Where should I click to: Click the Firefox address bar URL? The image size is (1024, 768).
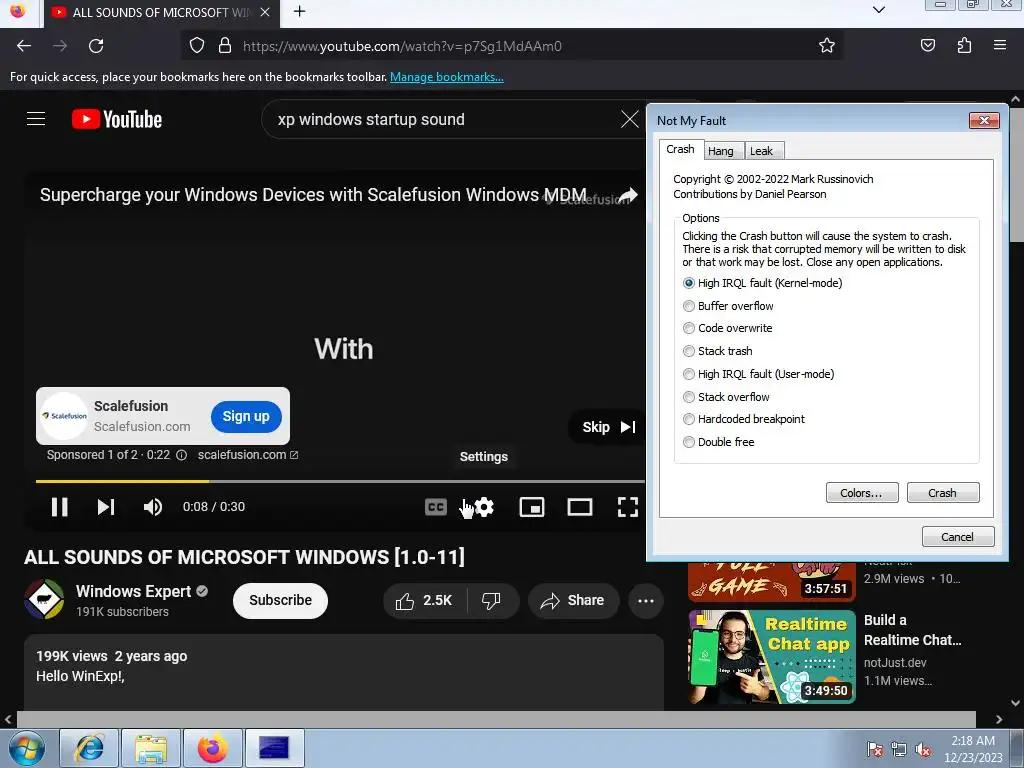(402, 46)
